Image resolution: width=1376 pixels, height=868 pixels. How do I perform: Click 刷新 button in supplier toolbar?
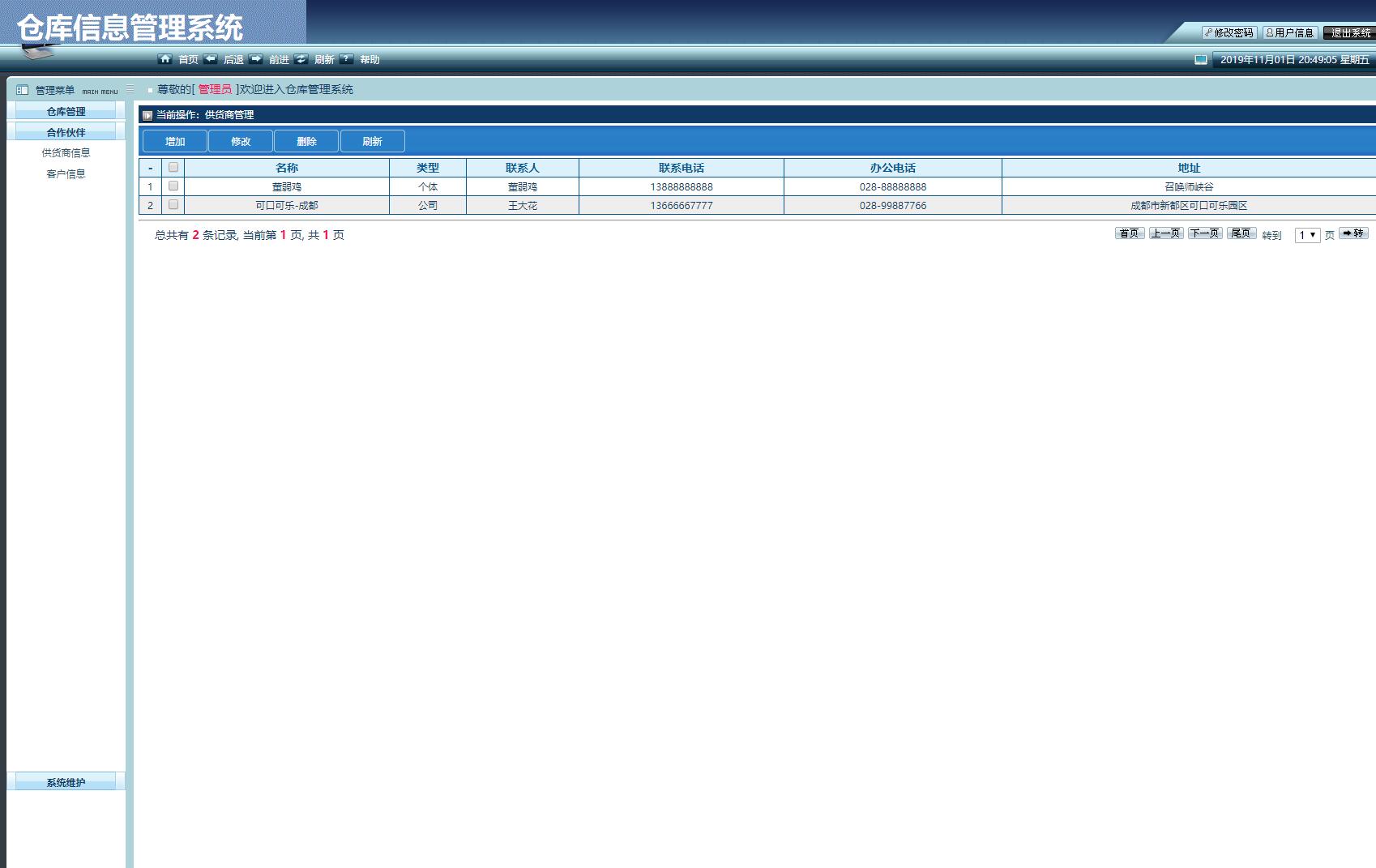coord(372,141)
